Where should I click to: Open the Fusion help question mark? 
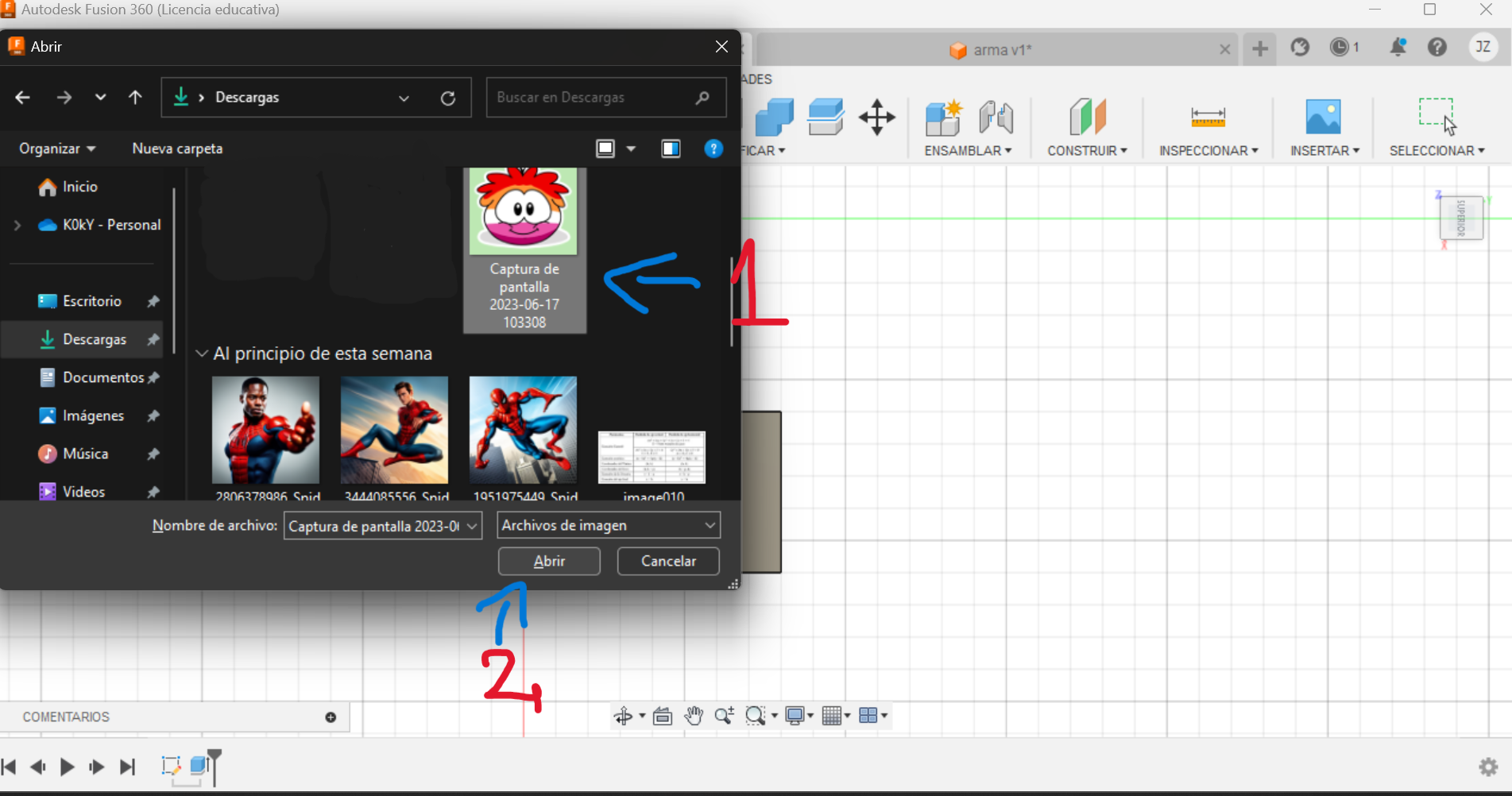click(1437, 48)
